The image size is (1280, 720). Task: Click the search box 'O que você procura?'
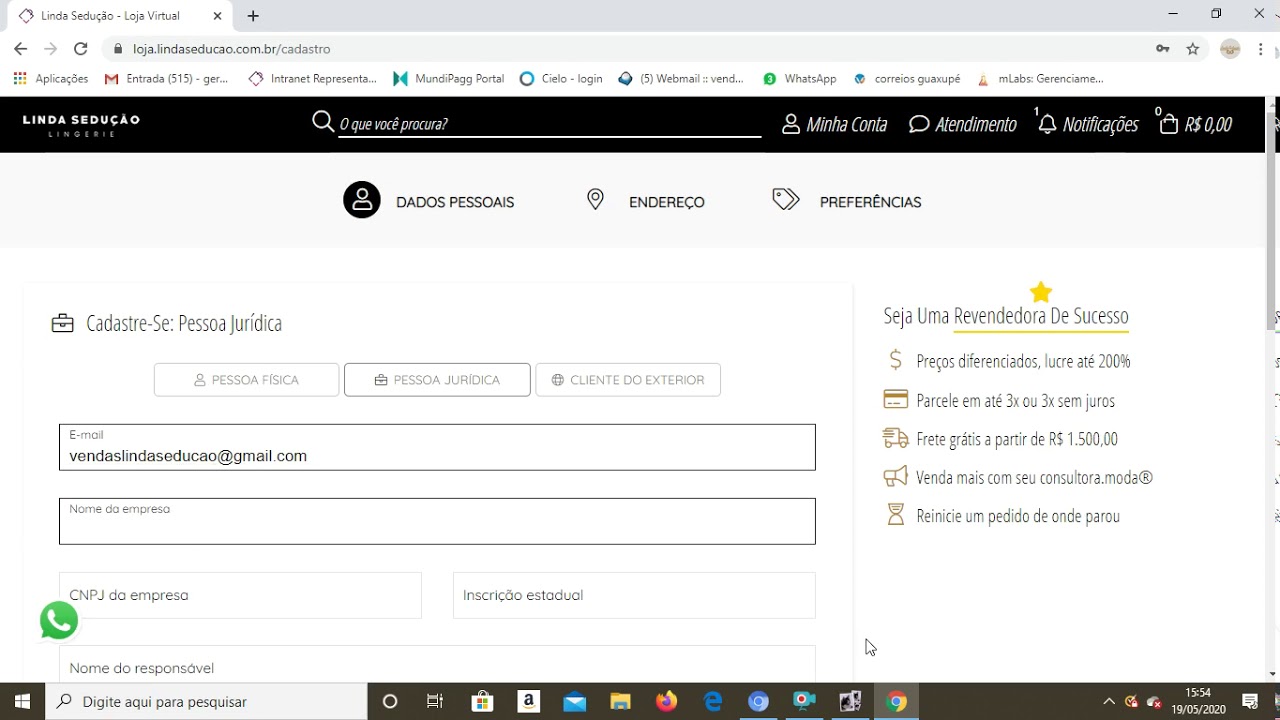[x=550, y=124]
